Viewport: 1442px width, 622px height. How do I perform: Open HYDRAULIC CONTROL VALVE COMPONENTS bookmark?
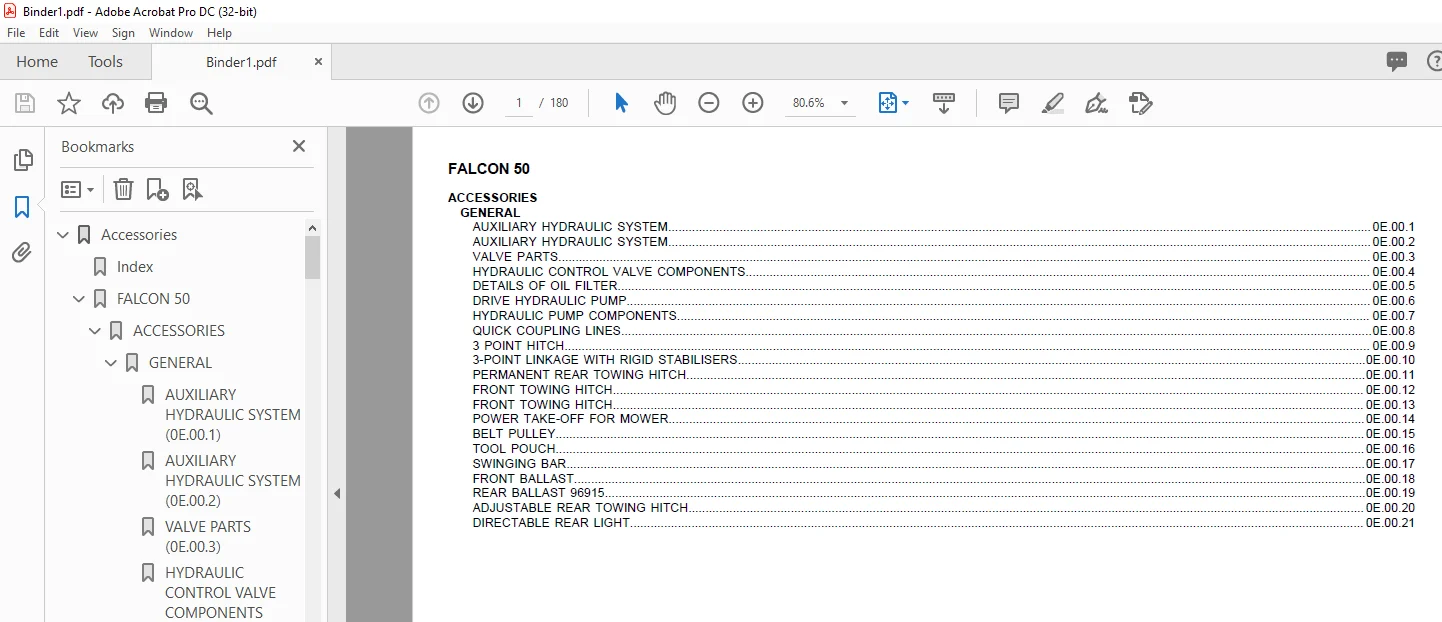[220, 593]
